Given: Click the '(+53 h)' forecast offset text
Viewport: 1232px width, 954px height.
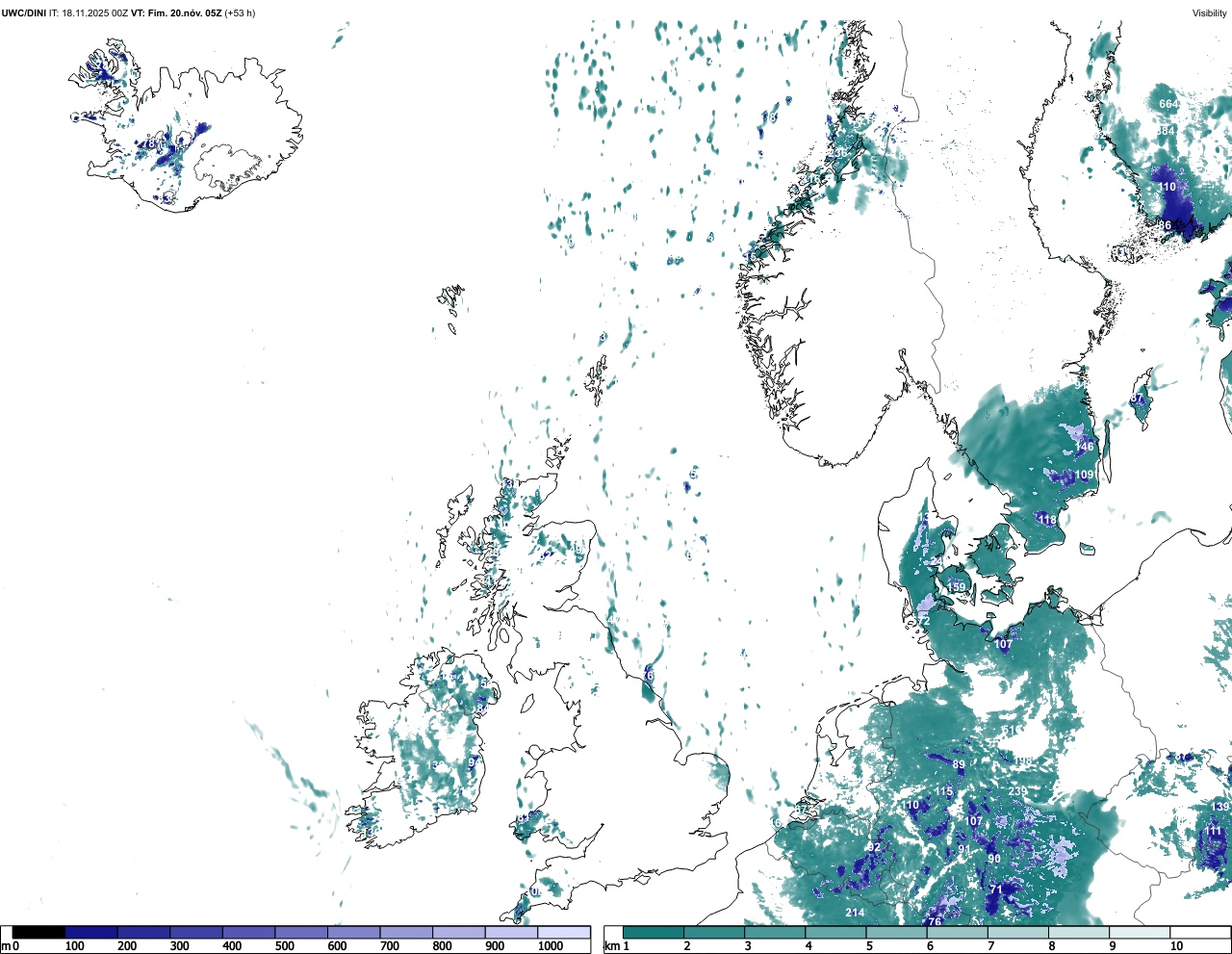Looking at the screenshot, I should 240,13.
